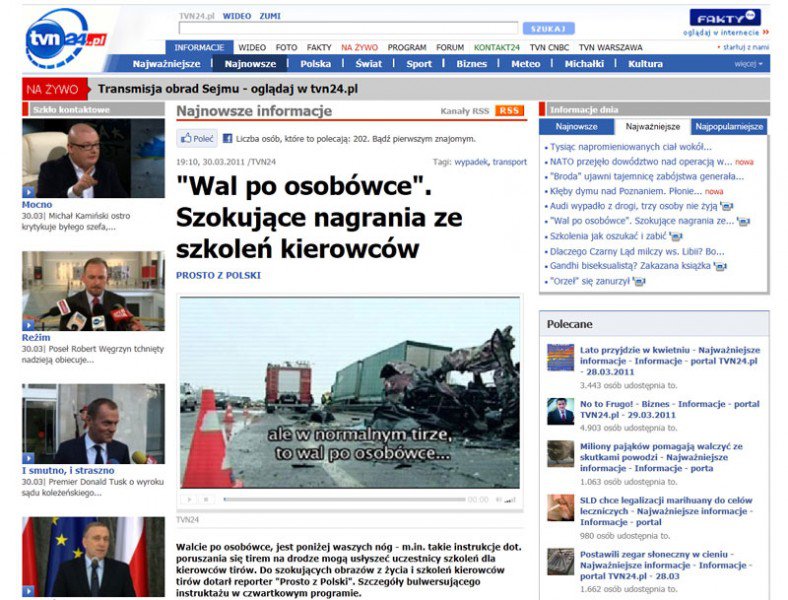Go to Najważniejsze section
This screenshot has width=788, height=600.
coord(166,64)
